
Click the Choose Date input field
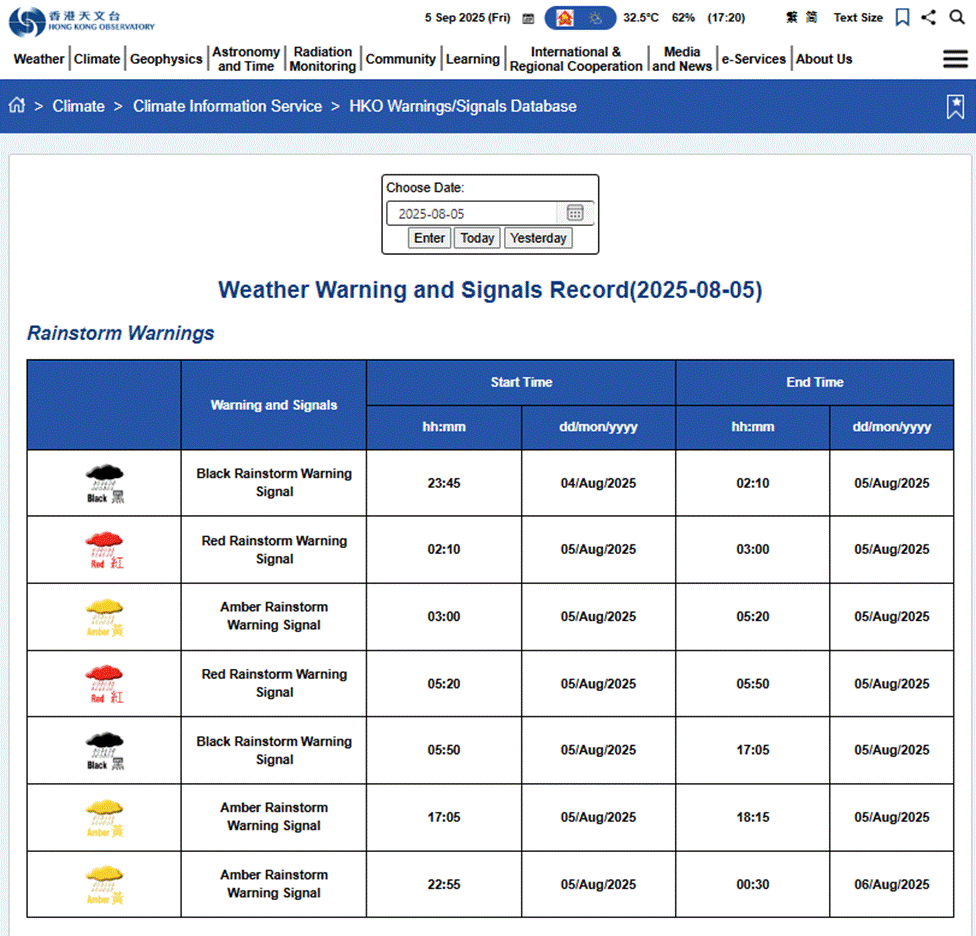point(472,213)
